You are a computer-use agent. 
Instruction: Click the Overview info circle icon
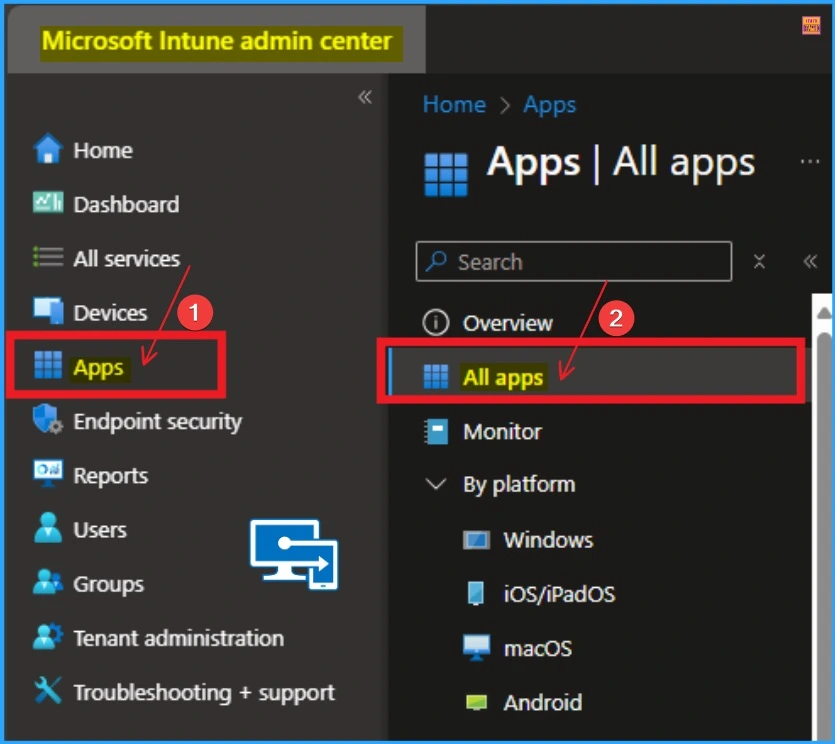point(436,323)
